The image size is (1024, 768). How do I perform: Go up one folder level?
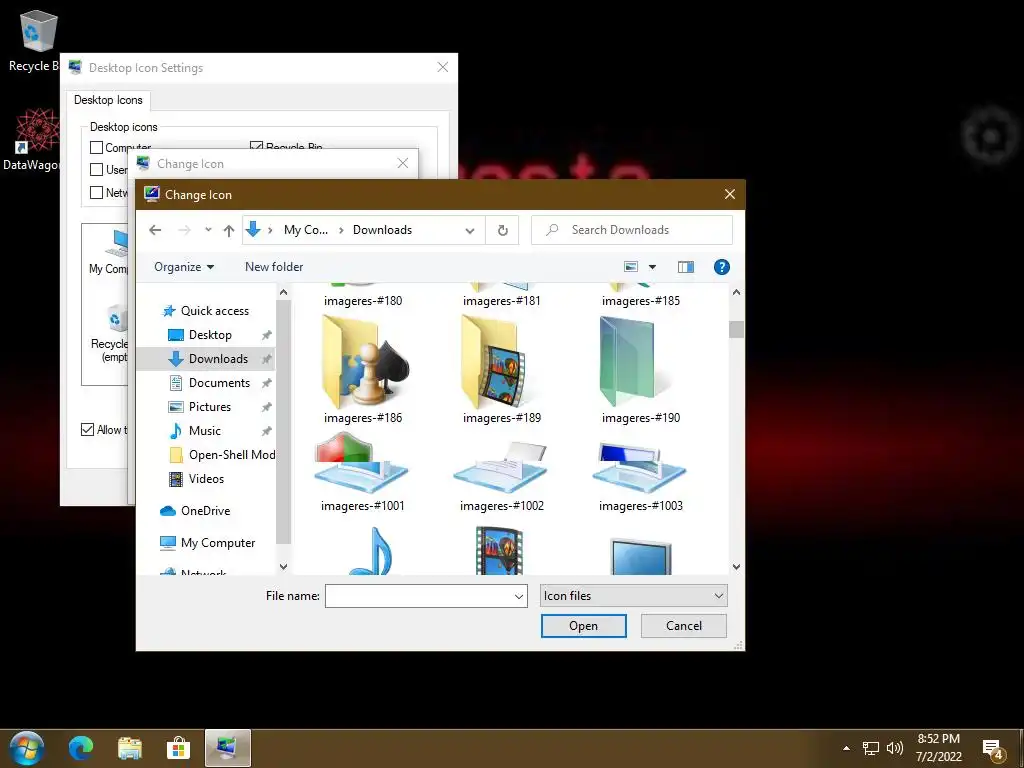tap(229, 230)
